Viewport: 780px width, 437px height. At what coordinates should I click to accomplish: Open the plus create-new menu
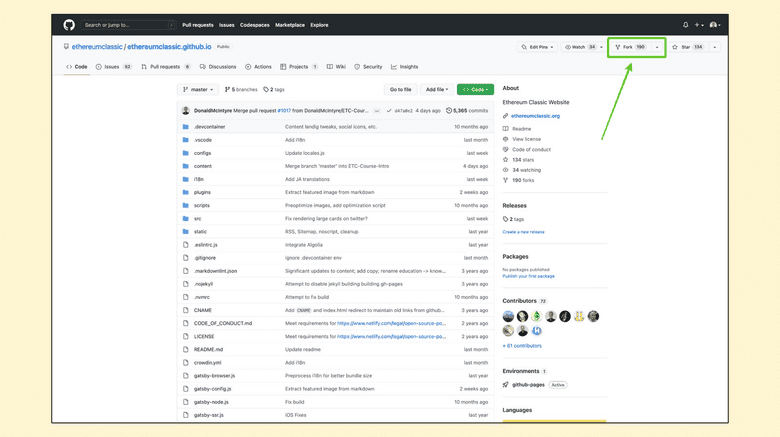pyautogui.click(x=699, y=25)
